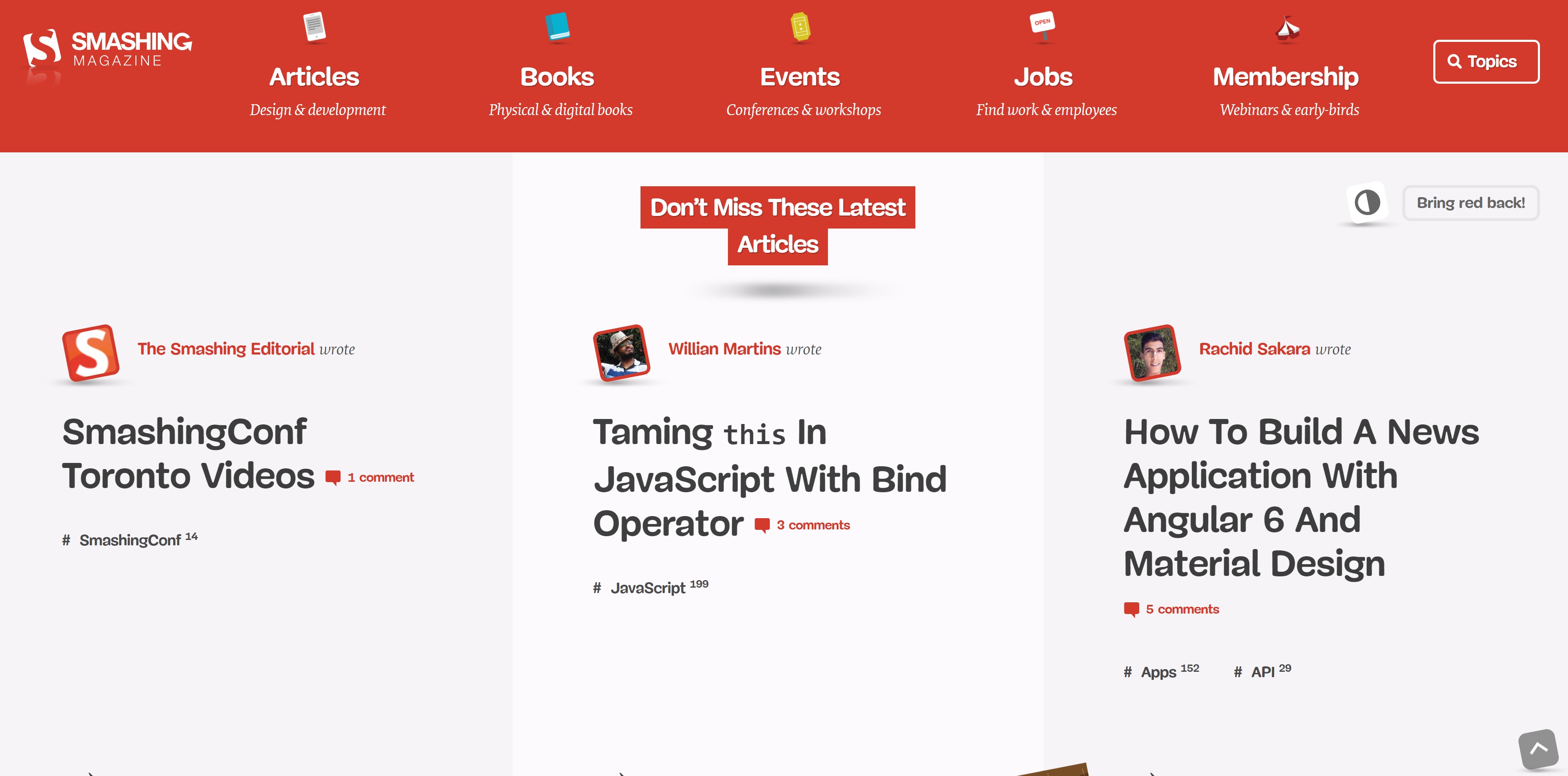Open How To Build A News Application article
Screen dimensions: 1568x776
[x=1302, y=498]
